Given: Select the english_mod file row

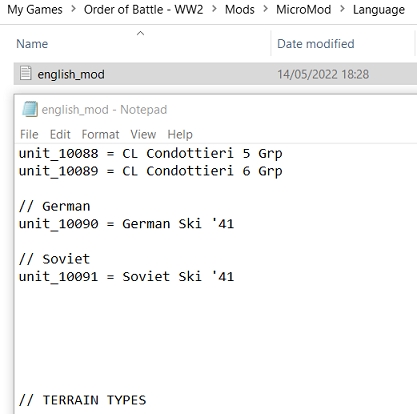Looking at the screenshot, I should click(215, 74).
